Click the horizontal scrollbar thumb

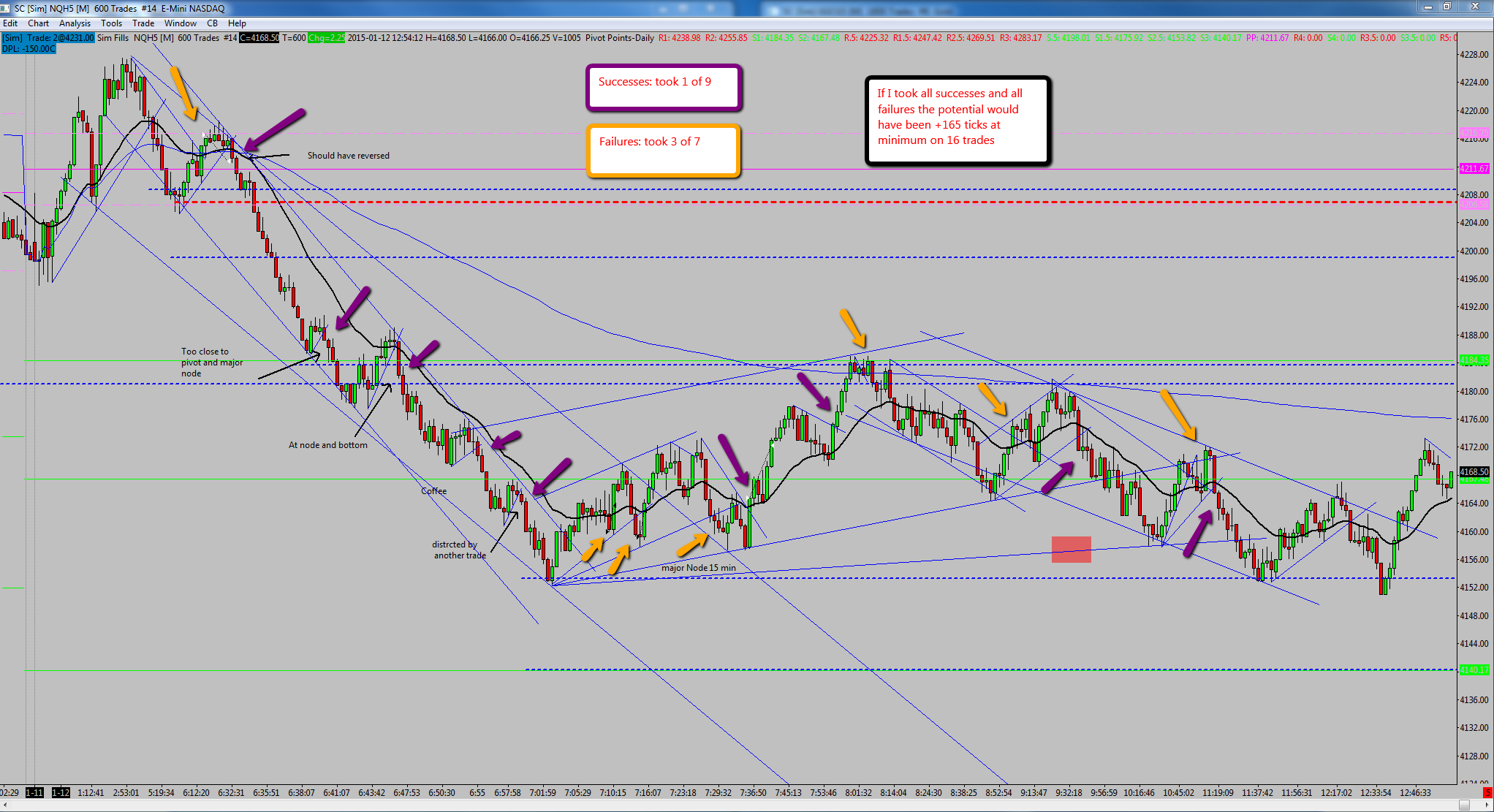coord(1464,805)
